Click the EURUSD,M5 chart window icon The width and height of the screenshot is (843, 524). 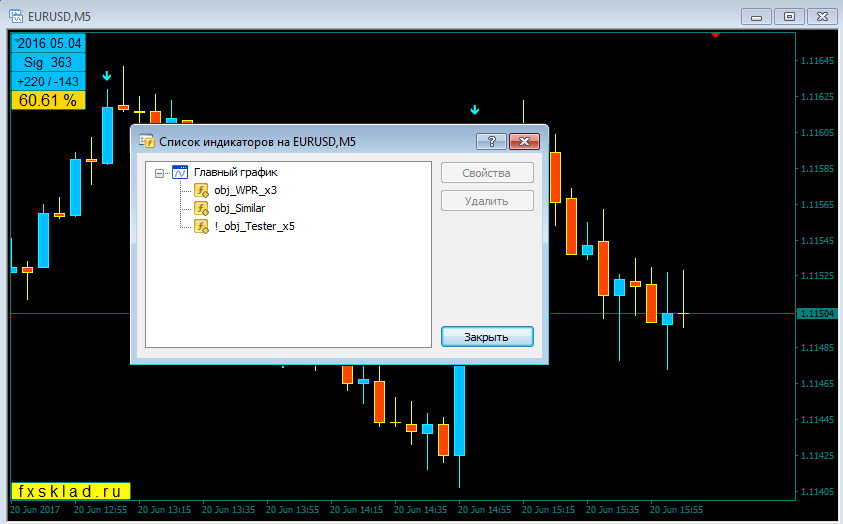16,16
